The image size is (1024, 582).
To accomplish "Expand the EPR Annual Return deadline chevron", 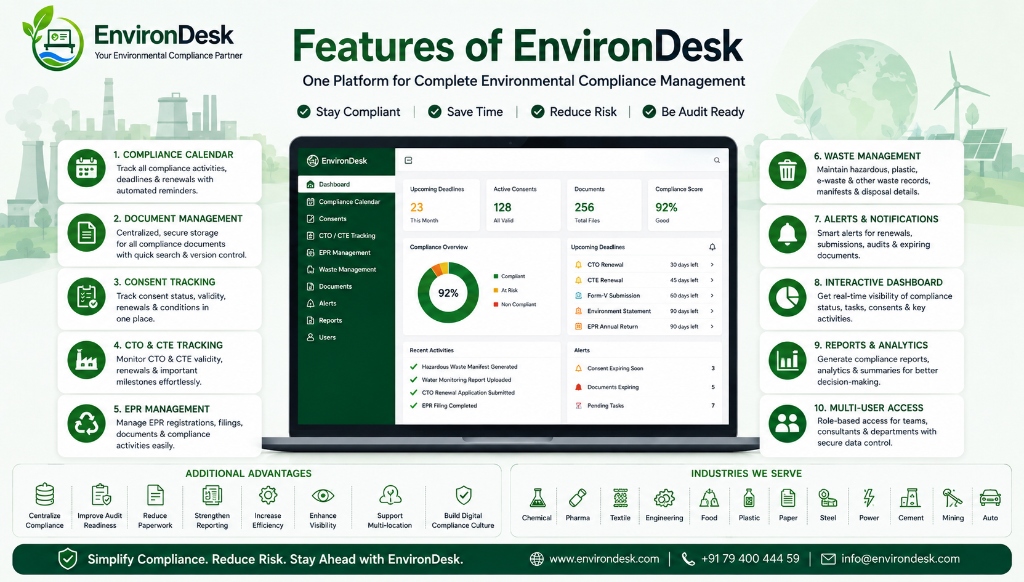I will 712,327.
